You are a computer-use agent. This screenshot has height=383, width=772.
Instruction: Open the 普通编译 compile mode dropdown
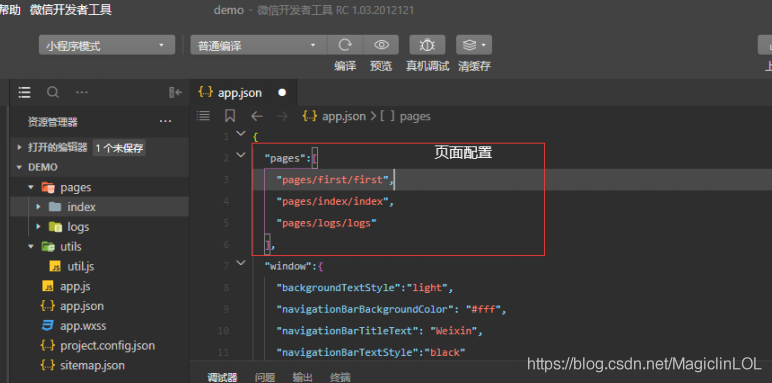tap(259, 45)
